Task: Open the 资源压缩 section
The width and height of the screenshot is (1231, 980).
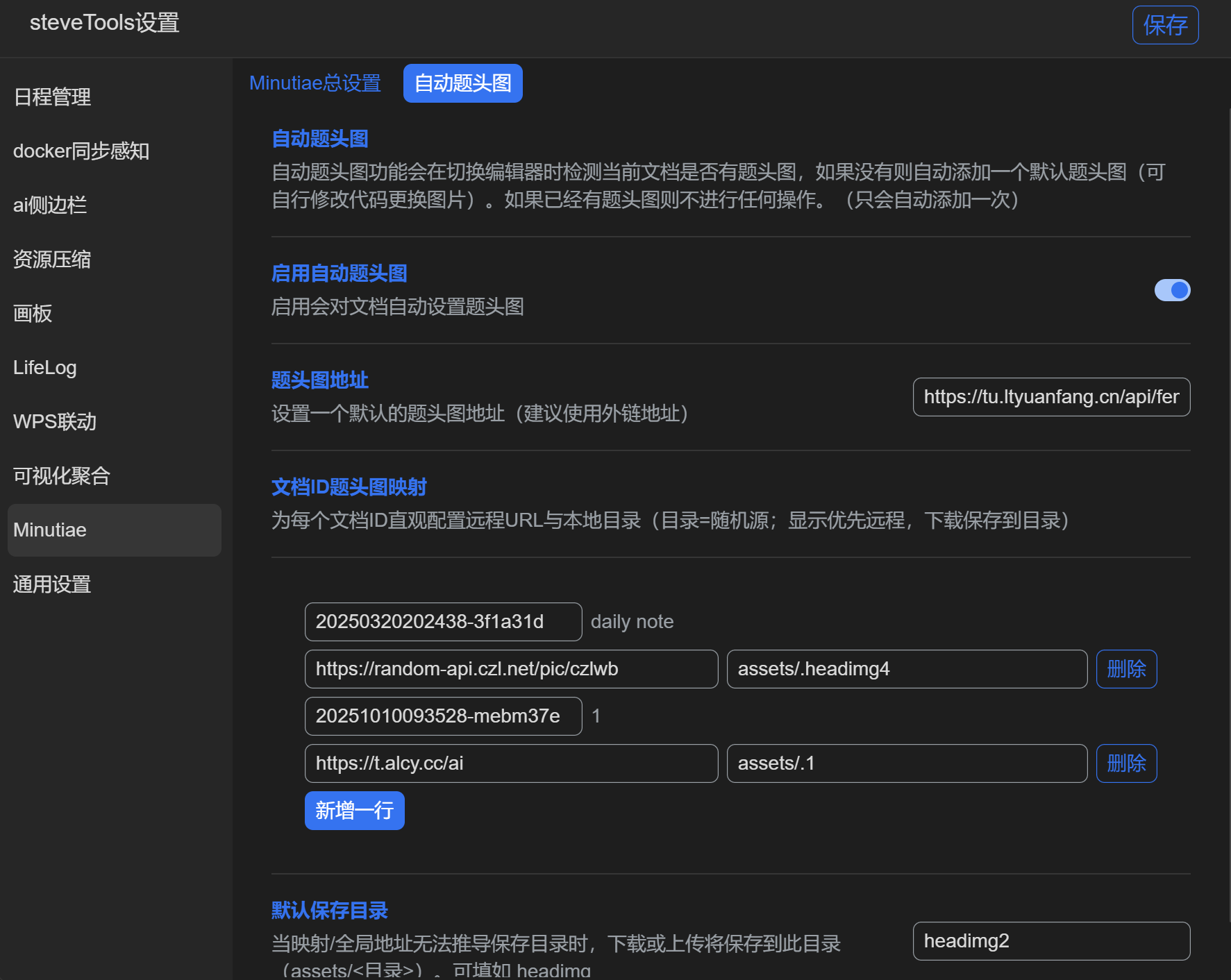Action: coord(52,260)
